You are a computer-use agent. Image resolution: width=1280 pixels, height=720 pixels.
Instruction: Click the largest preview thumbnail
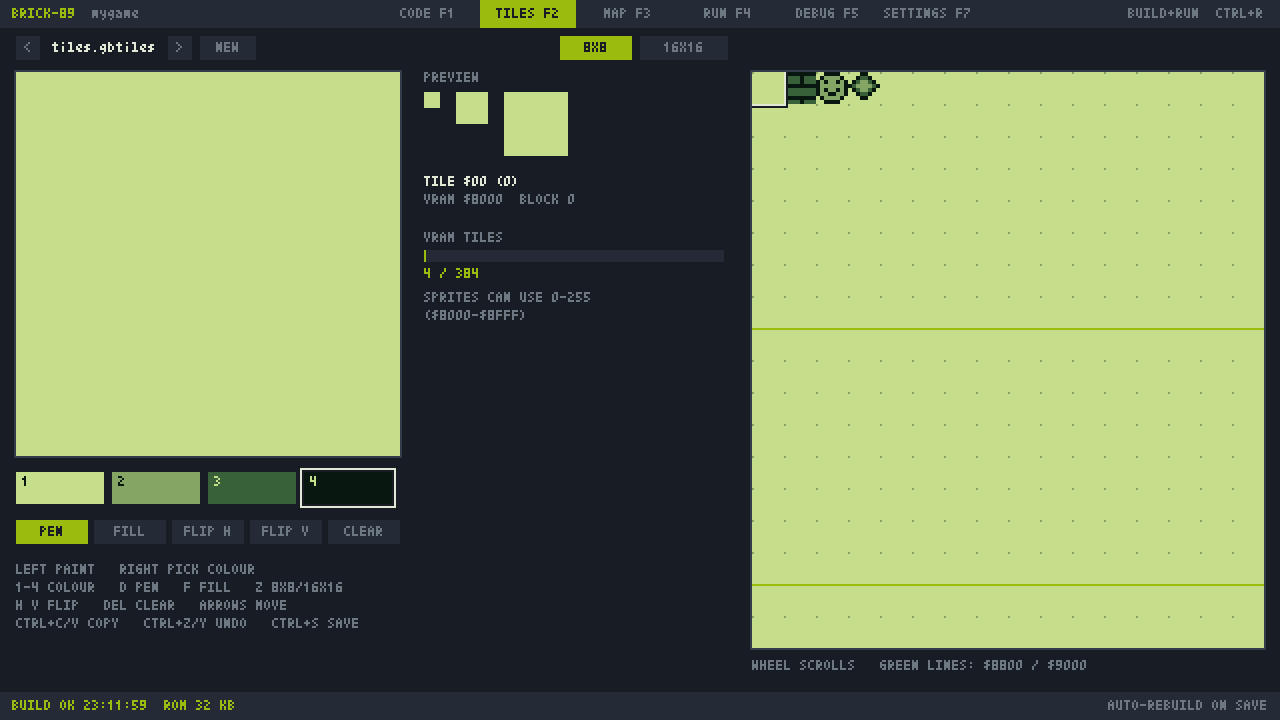(x=536, y=124)
